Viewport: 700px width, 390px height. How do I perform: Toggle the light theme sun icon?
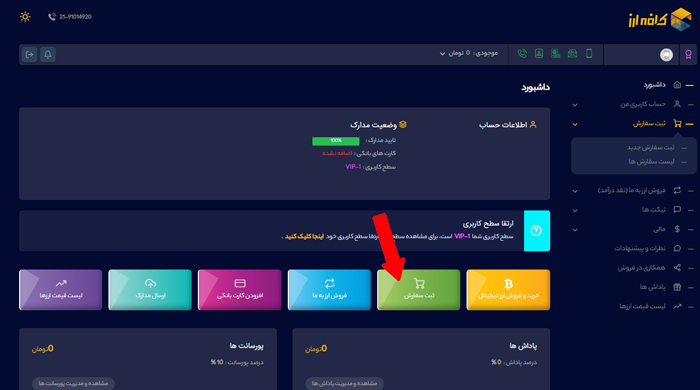point(25,17)
